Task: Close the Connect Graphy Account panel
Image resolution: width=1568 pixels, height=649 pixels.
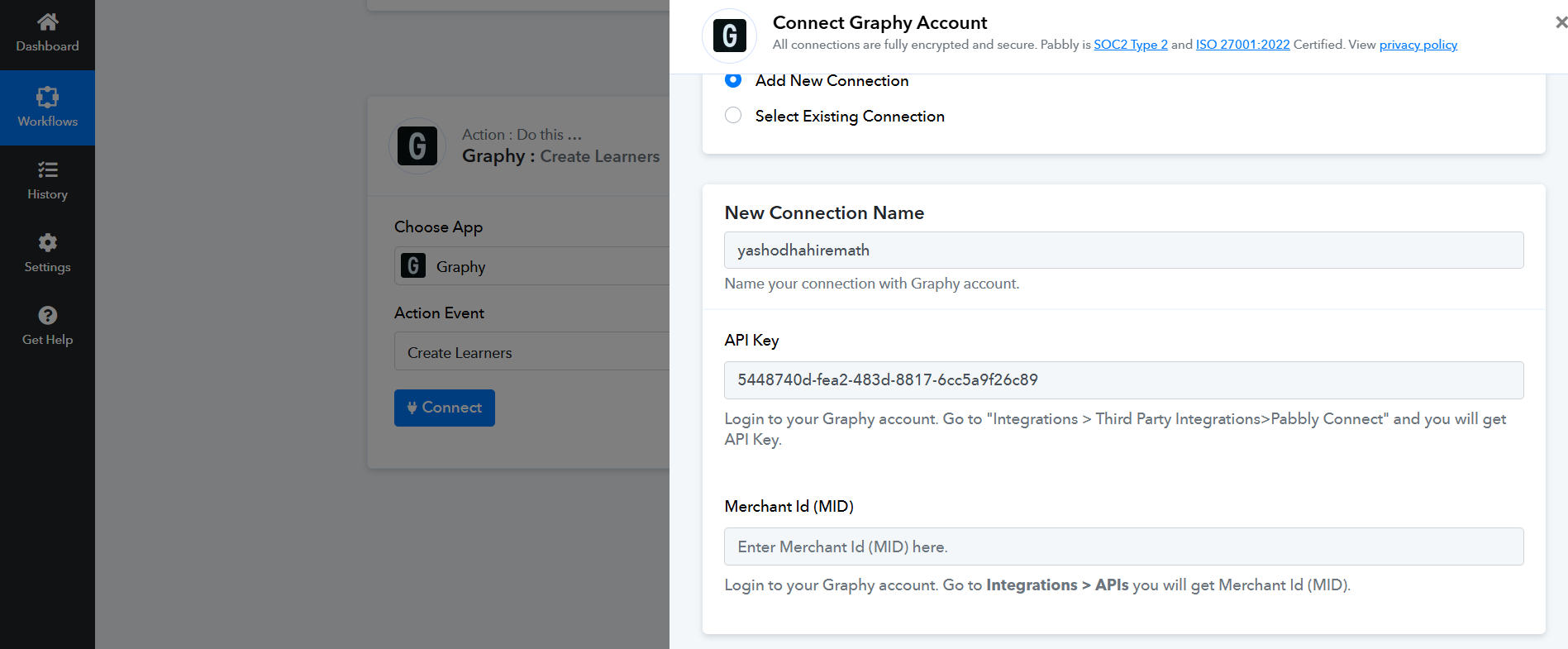Action: (1560, 22)
